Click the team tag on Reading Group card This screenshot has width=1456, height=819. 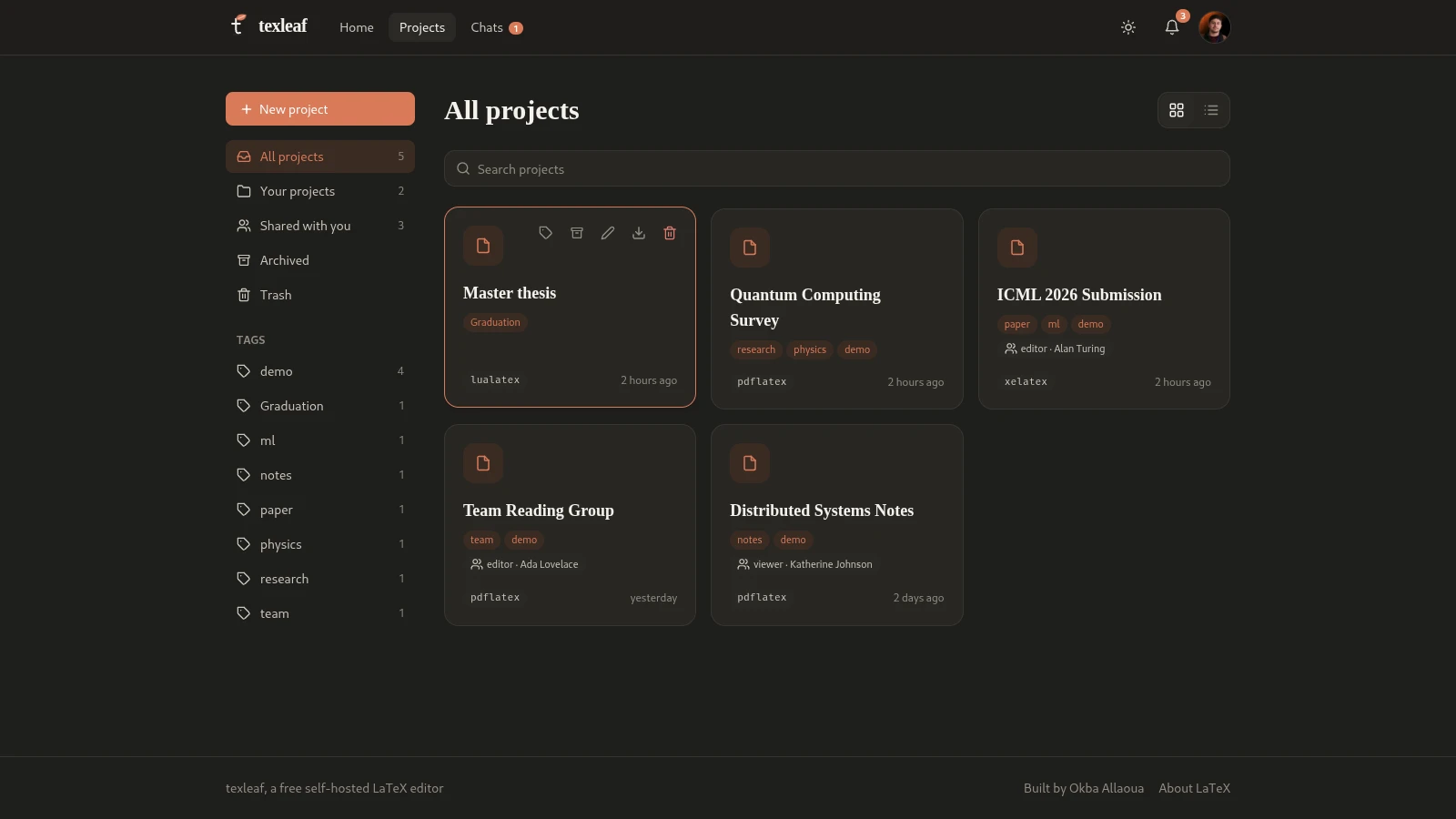point(482,540)
